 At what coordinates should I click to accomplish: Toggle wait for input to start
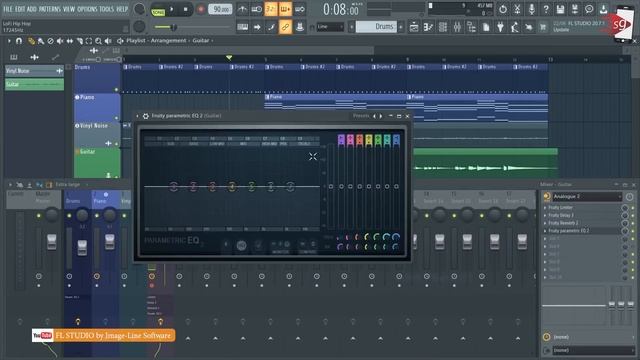tap(257, 9)
